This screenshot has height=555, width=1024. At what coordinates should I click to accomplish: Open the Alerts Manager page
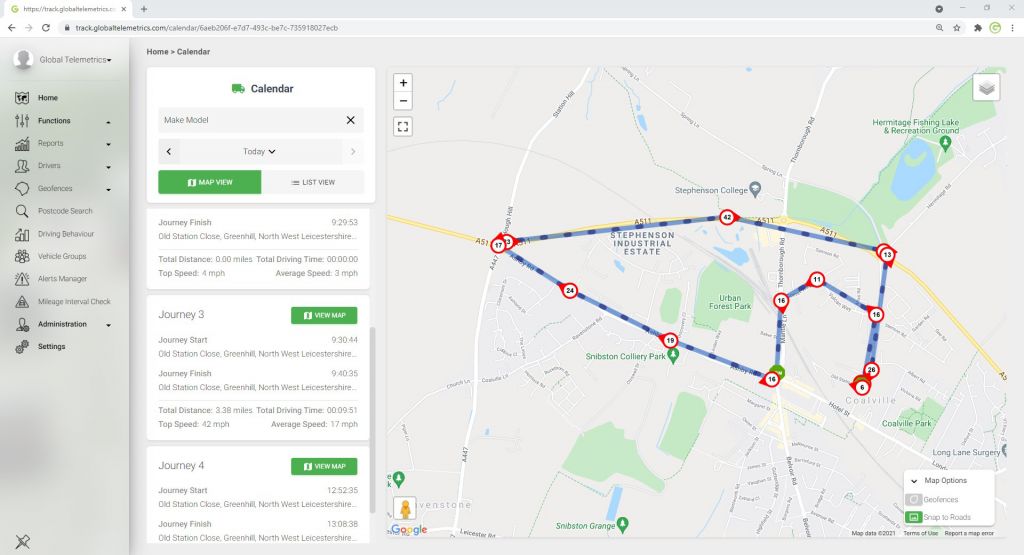point(62,279)
